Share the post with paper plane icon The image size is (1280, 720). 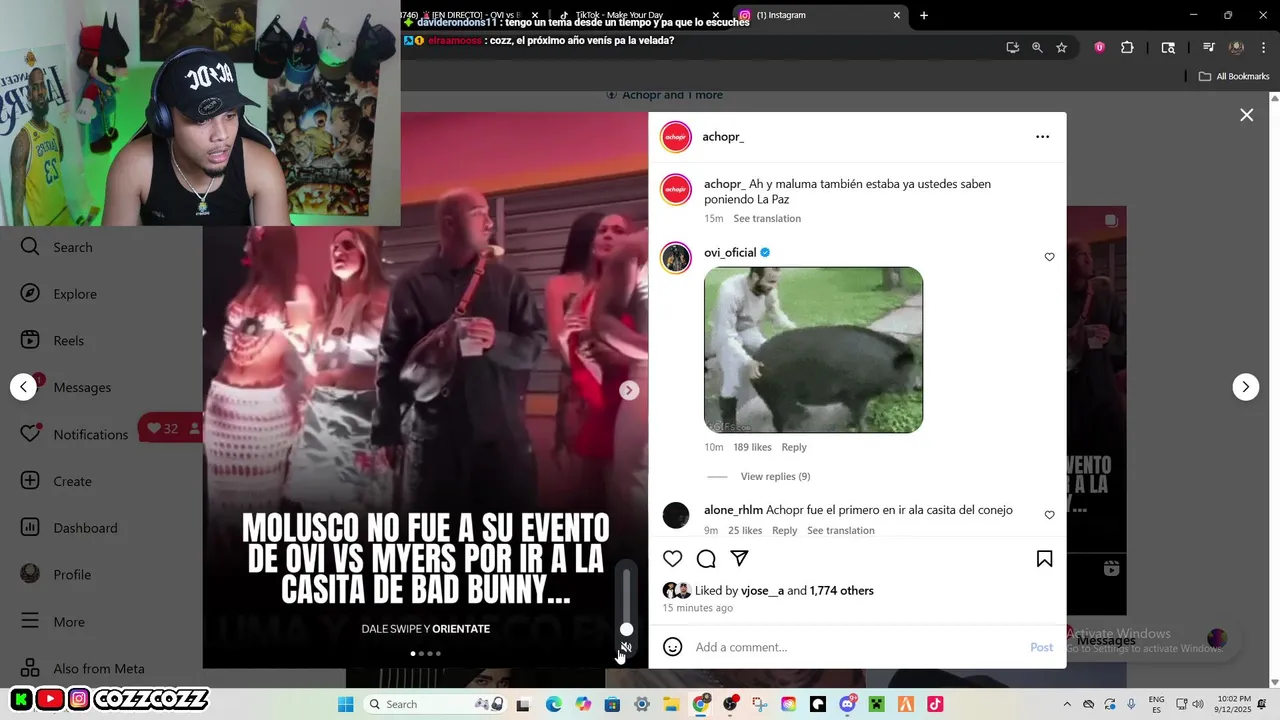pos(739,559)
